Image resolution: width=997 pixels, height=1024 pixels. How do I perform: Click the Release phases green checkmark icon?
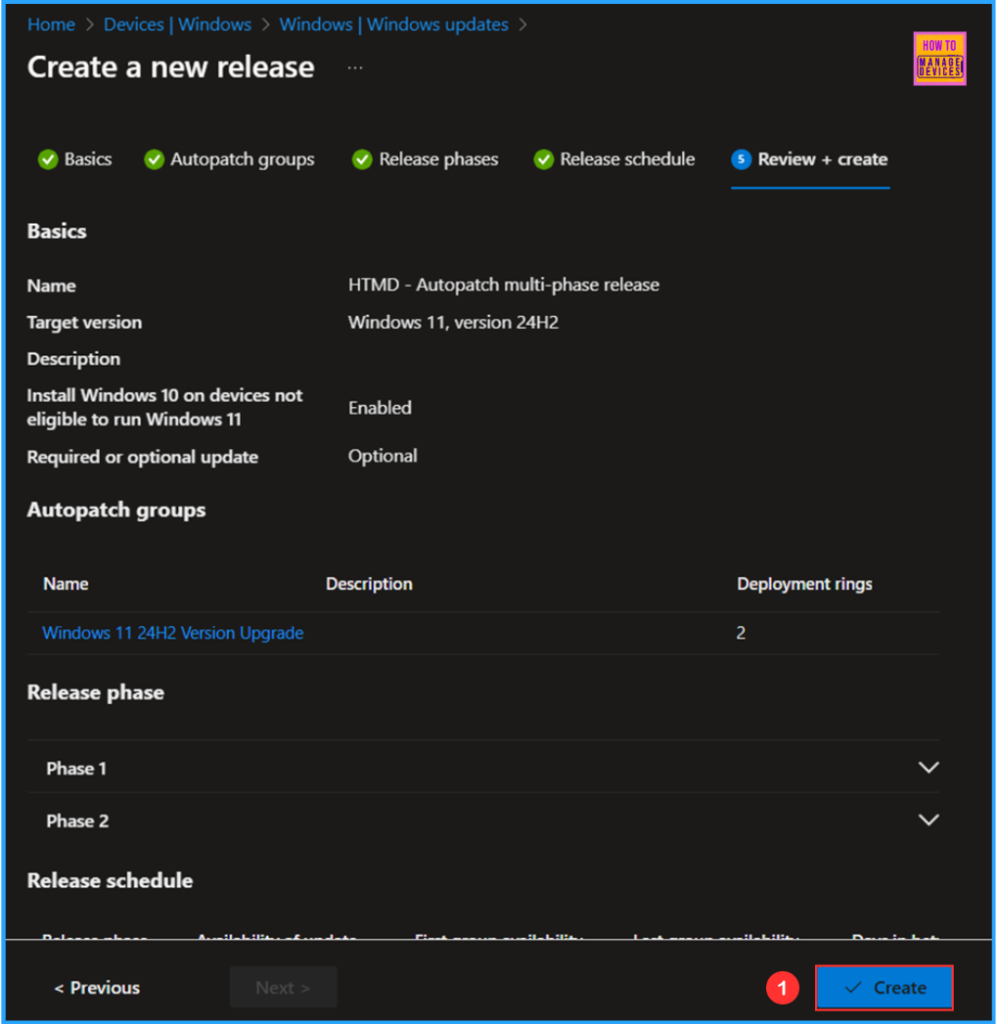point(362,159)
